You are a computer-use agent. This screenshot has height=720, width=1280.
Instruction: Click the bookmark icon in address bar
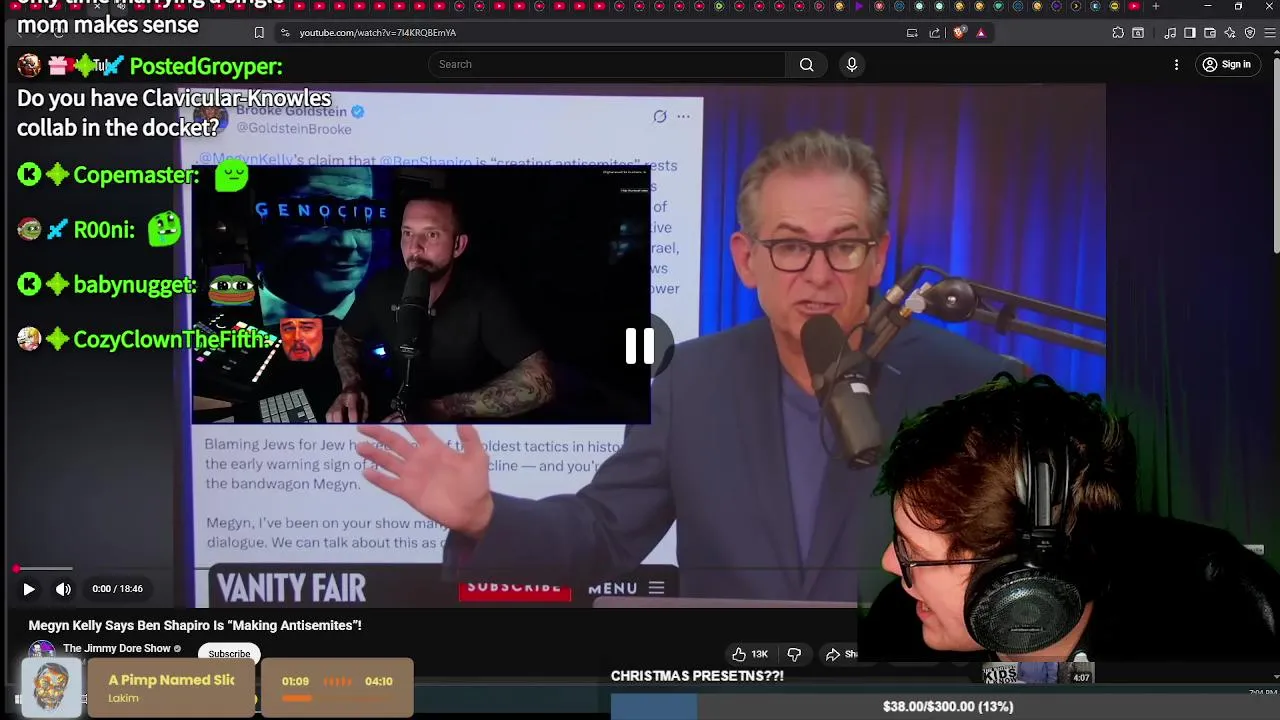click(x=259, y=32)
